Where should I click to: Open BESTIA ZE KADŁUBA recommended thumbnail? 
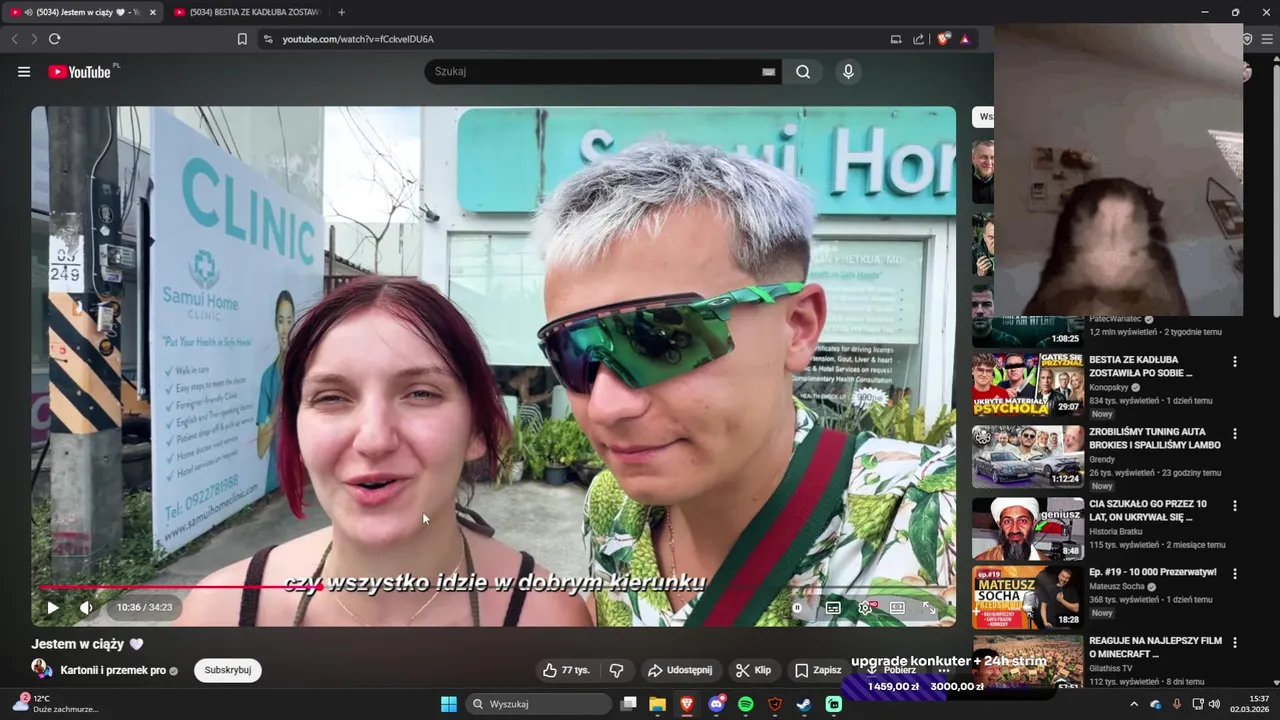1027,384
